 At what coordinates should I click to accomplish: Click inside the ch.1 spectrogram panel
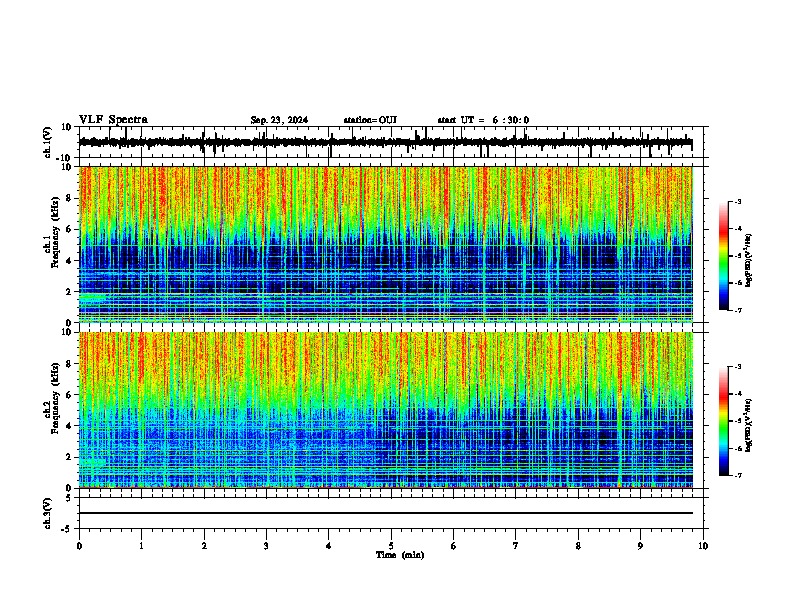click(386, 244)
